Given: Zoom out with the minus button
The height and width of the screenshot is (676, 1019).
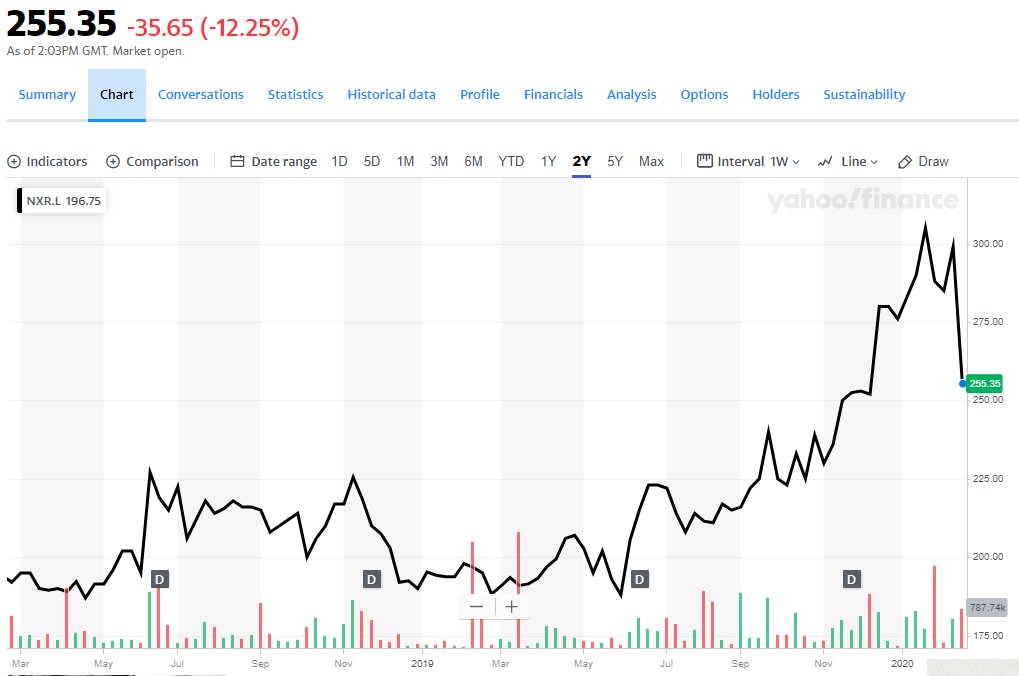Looking at the screenshot, I should pyautogui.click(x=476, y=606).
